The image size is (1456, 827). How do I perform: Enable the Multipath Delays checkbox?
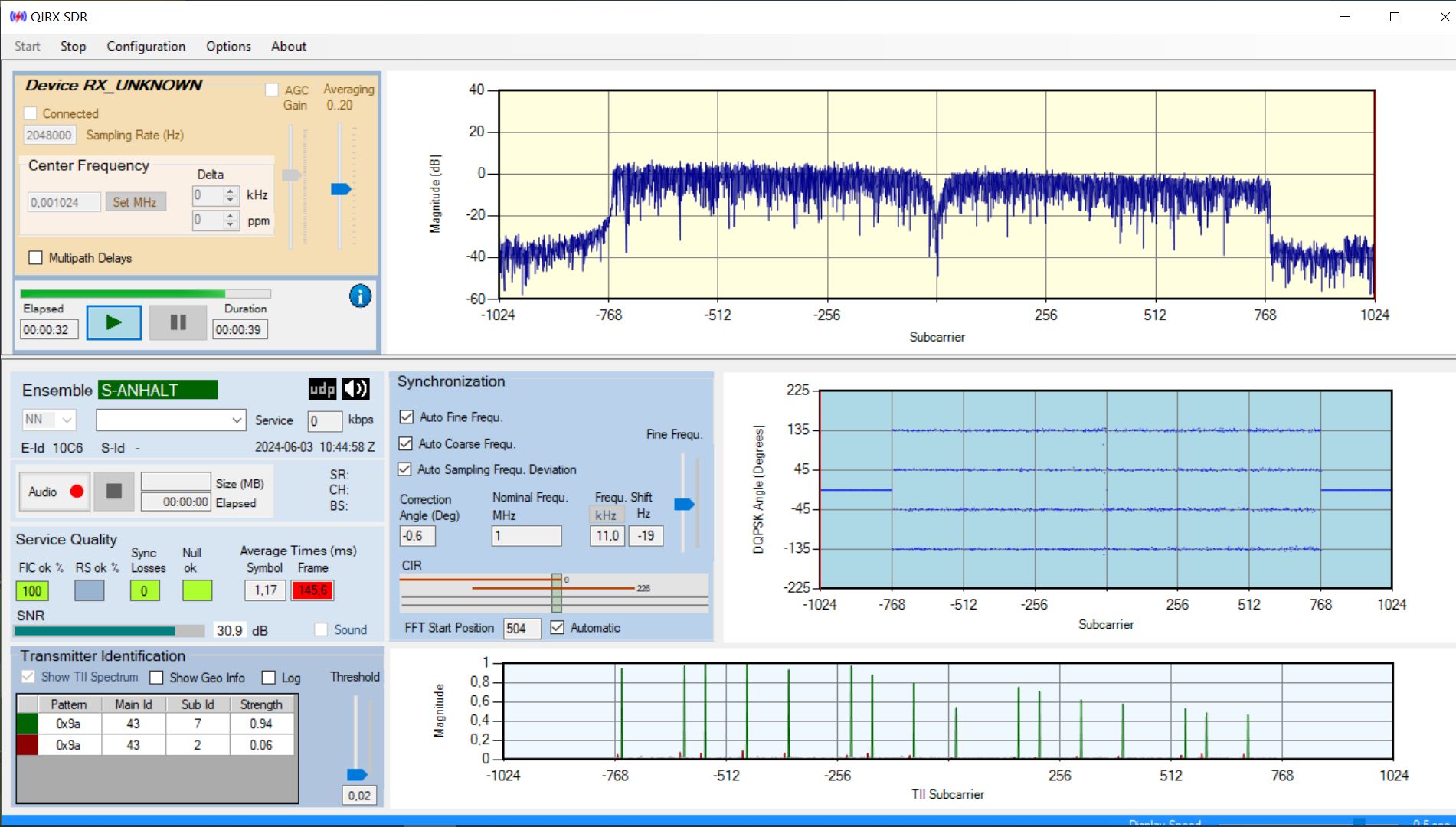[x=35, y=258]
